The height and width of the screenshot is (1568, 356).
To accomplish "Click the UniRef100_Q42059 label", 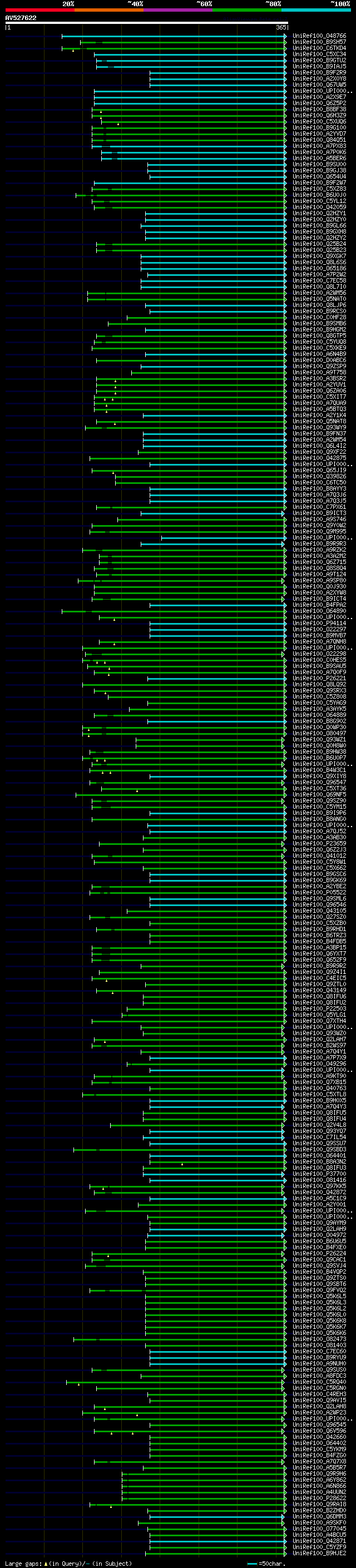I will 319,207.
